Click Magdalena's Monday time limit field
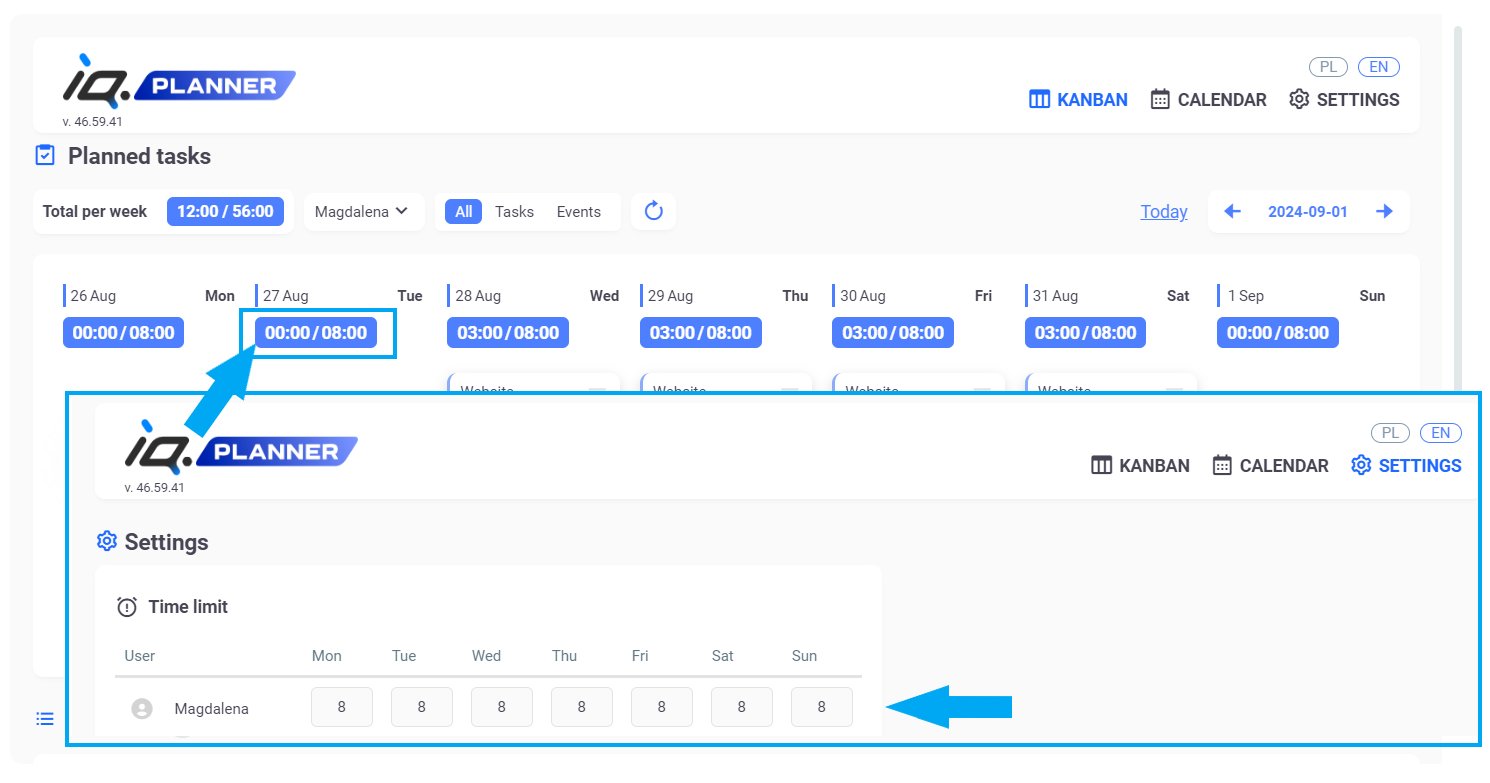 coord(342,707)
